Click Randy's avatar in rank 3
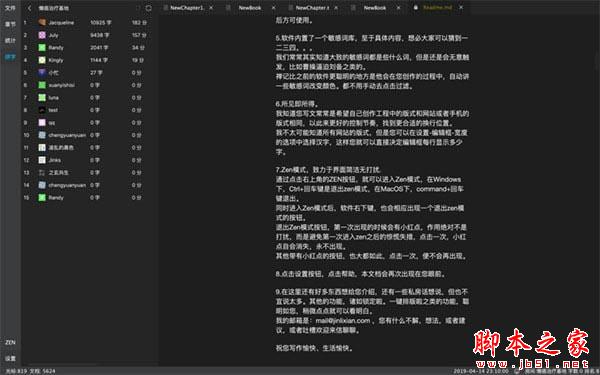 pos(42,47)
